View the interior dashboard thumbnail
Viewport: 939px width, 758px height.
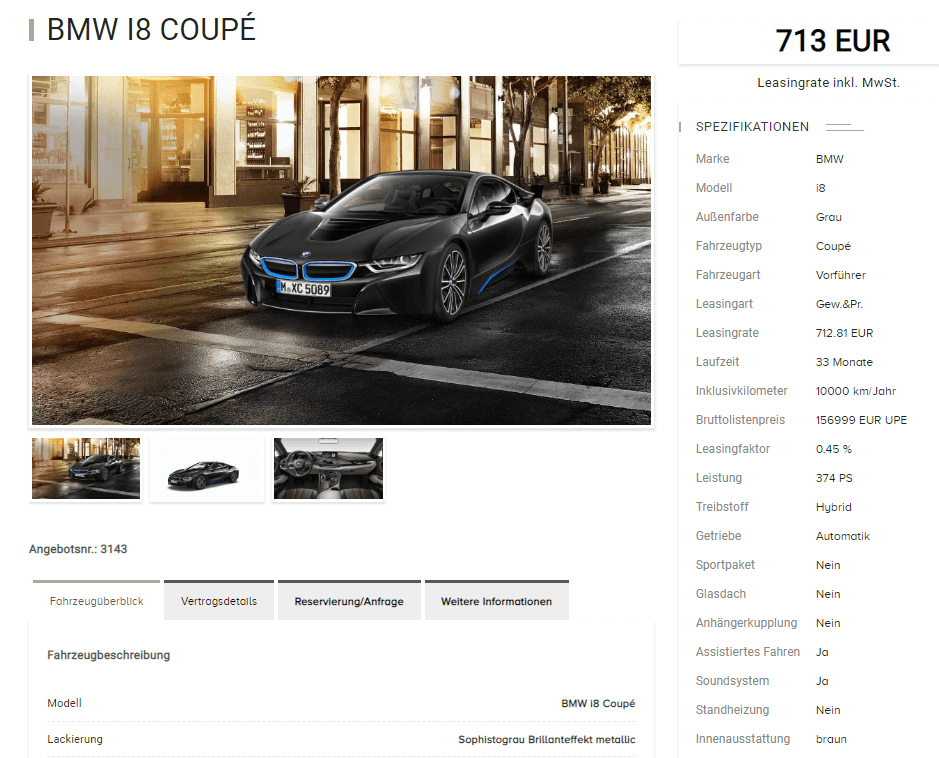(328, 468)
